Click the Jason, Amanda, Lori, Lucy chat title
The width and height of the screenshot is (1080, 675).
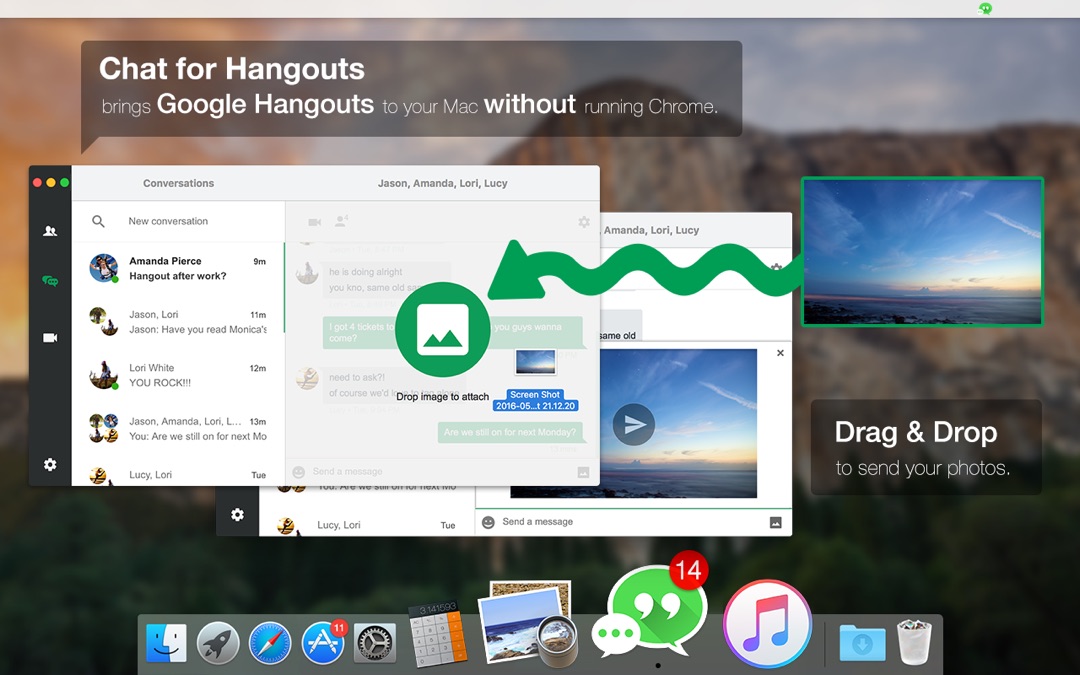(x=442, y=183)
